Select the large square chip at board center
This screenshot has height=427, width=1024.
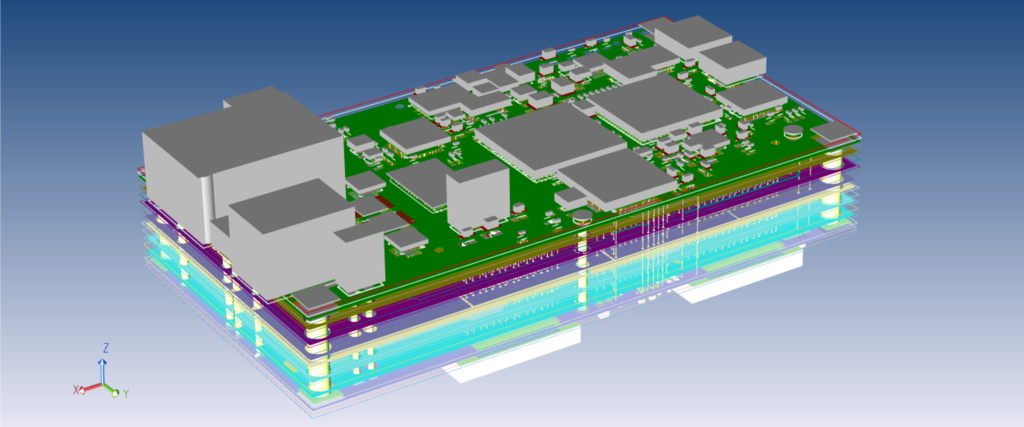tap(551, 142)
